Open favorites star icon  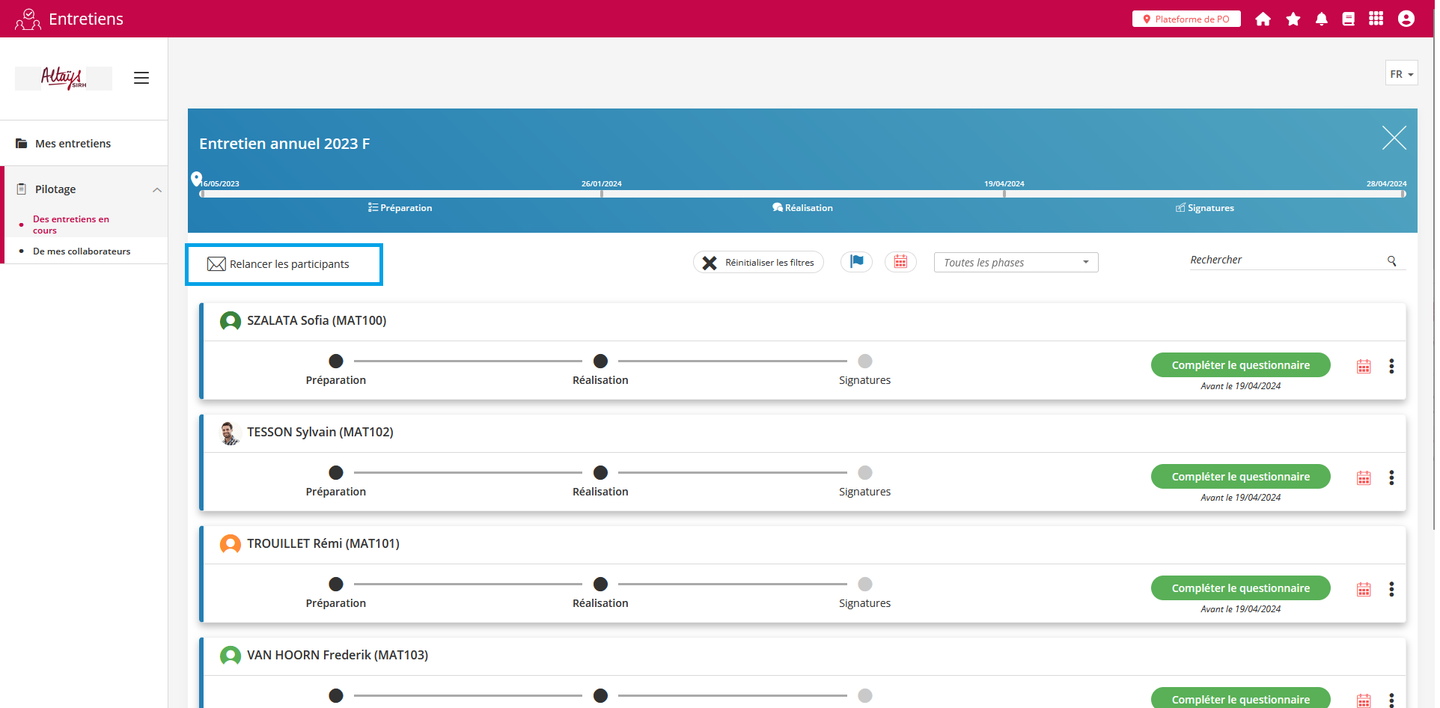[x=1293, y=19]
